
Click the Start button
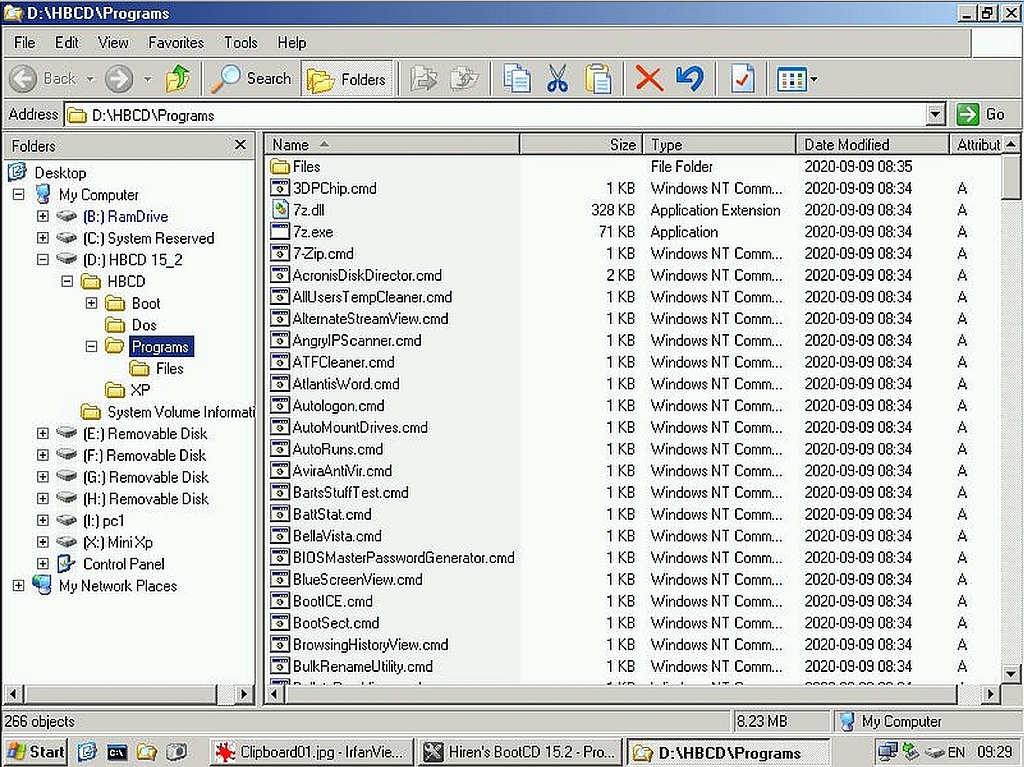pyautogui.click(x=35, y=752)
